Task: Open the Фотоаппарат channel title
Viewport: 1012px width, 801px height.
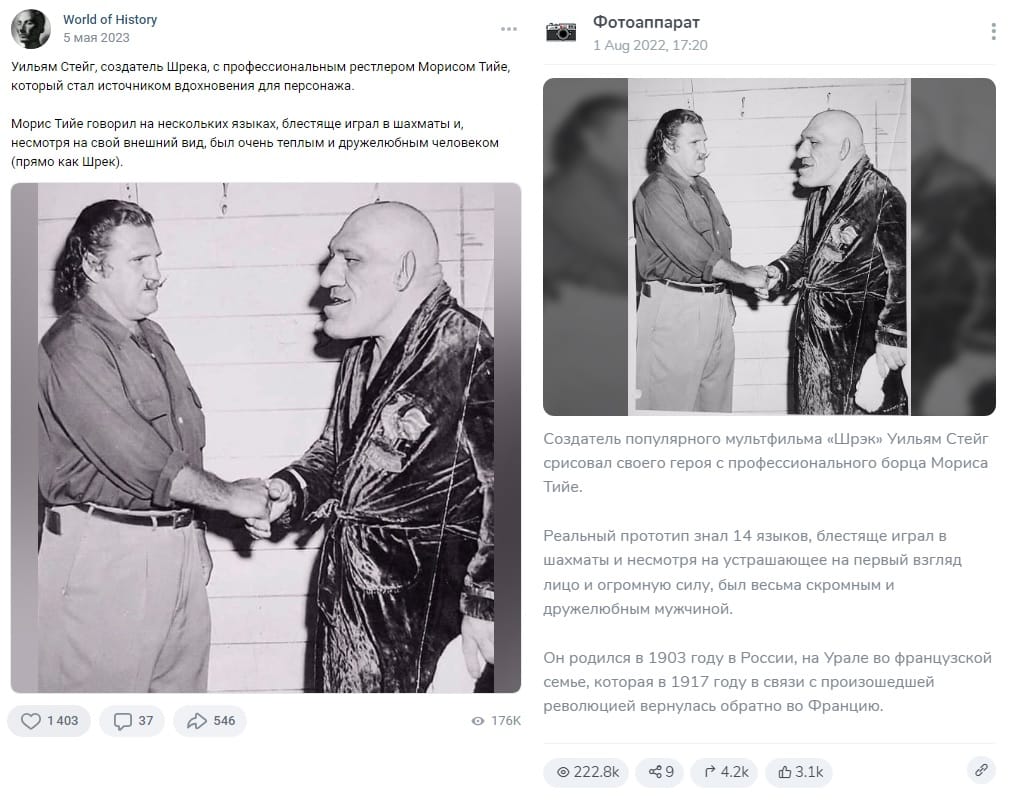Action: click(646, 23)
